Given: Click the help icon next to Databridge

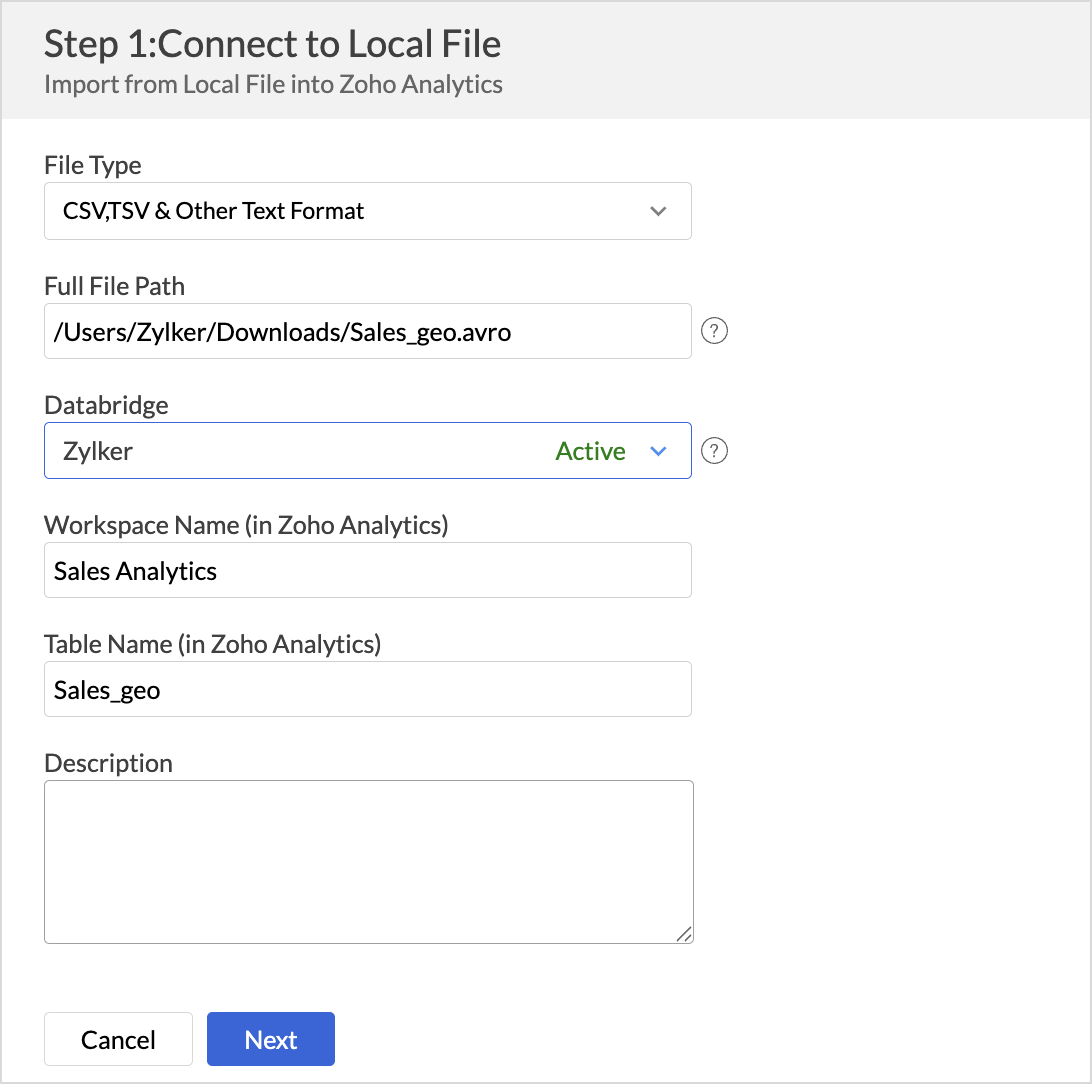Looking at the screenshot, I should [714, 451].
